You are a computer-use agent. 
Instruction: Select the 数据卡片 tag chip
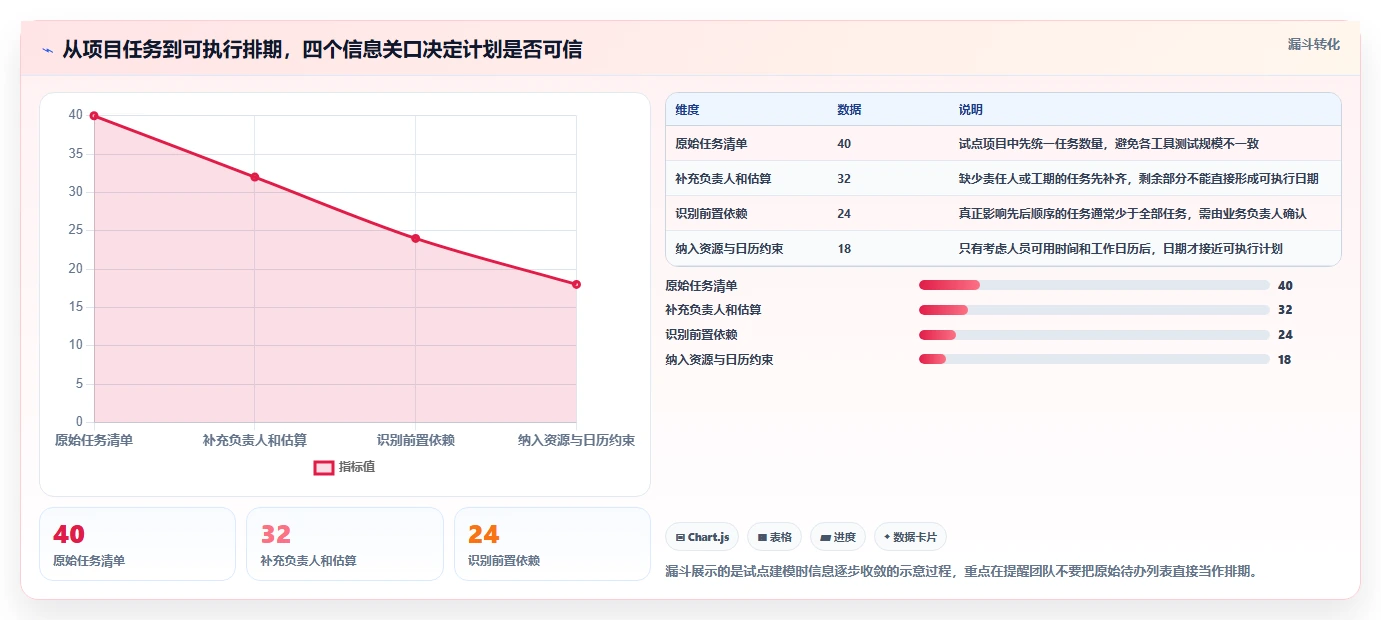(x=910, y=537)
